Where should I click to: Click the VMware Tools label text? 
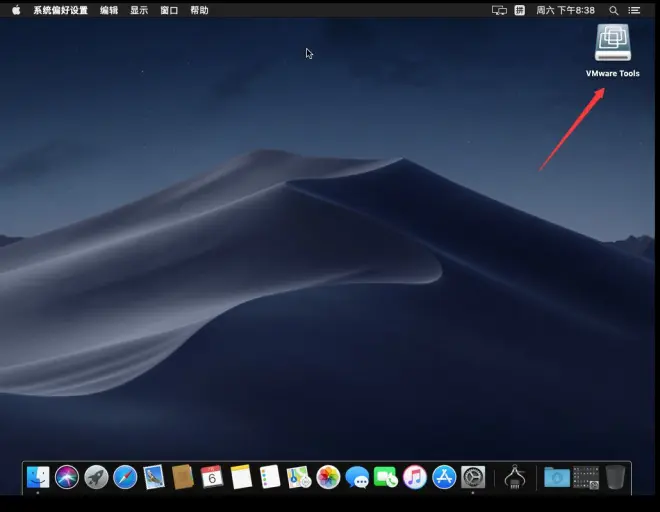tap(613, 73)
